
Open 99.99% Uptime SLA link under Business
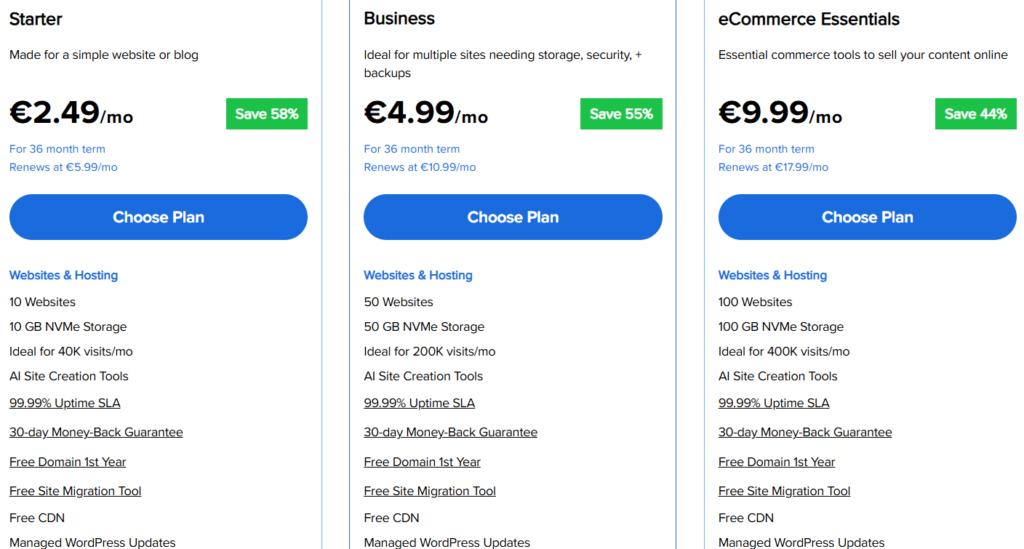(419, 403)
